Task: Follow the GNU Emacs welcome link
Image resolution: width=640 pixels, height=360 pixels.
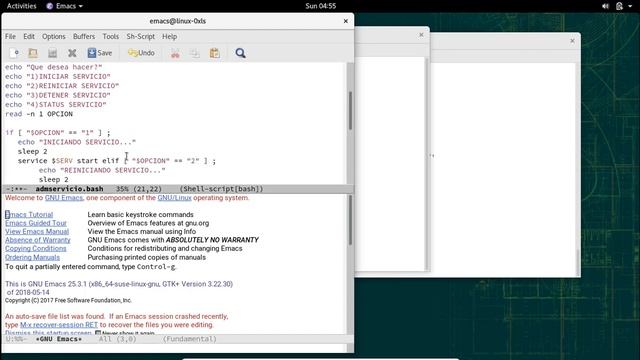Action: point(64,198)
